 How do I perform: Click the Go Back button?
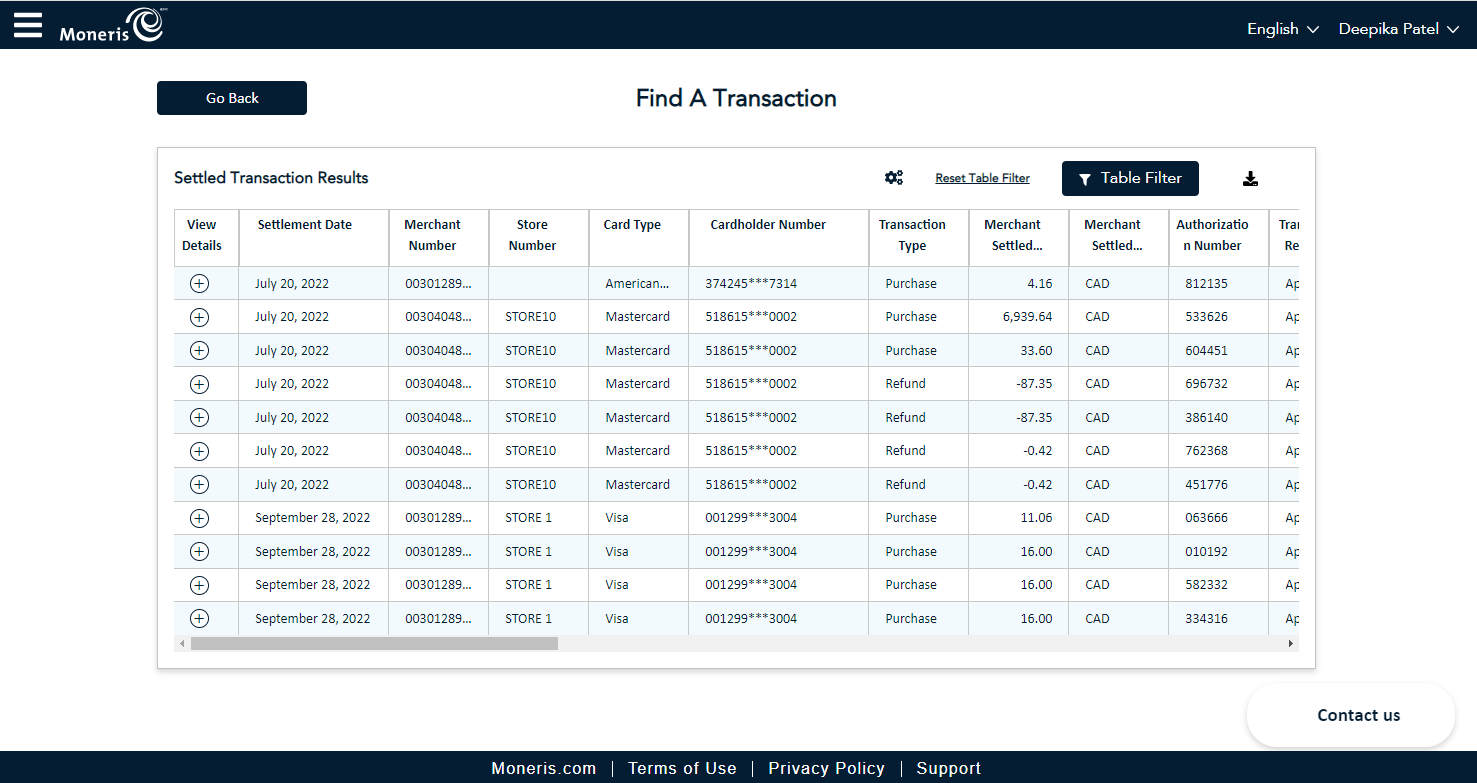coord(232,98)
